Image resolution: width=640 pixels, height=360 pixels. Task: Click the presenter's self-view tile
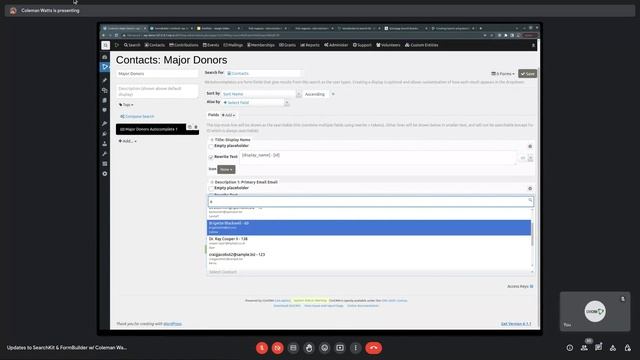[595, 311]
